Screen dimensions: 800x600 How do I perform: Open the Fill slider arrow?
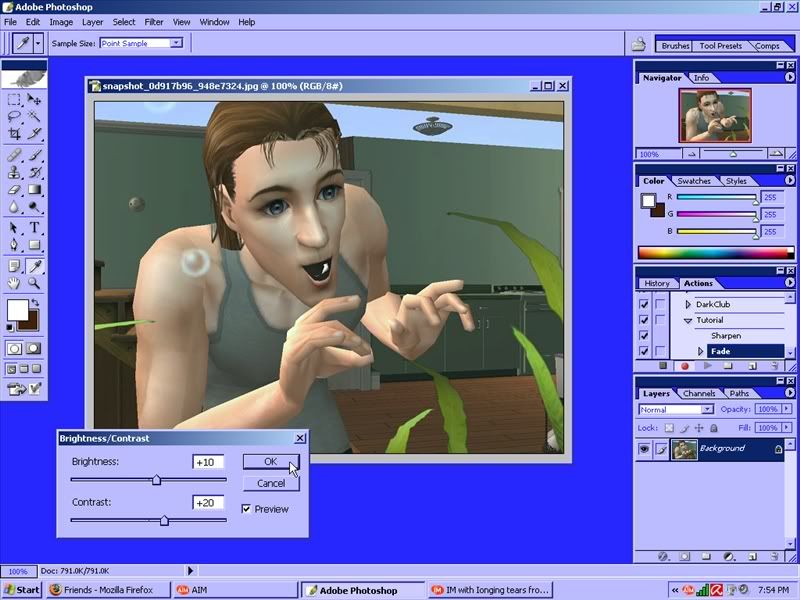(786, 428)
